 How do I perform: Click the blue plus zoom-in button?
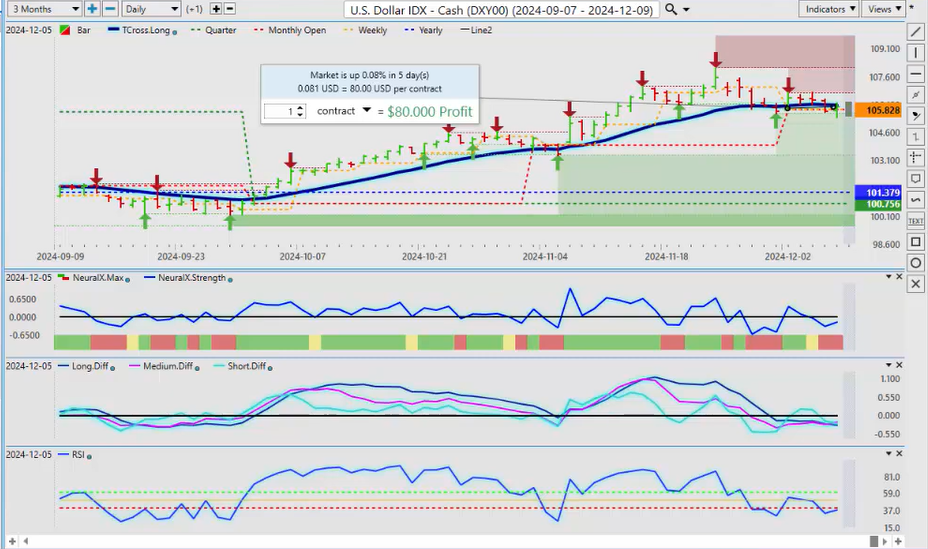(92, 9)
